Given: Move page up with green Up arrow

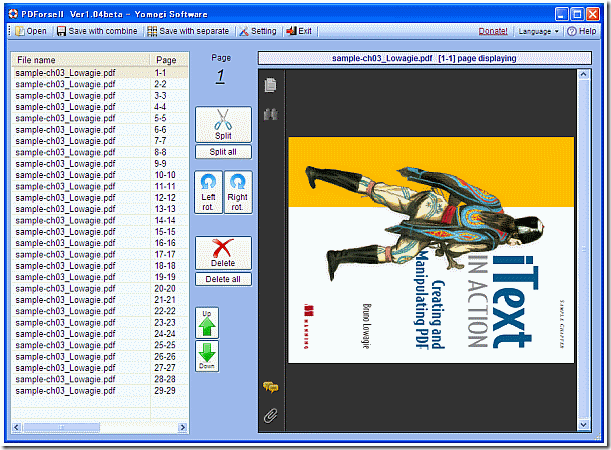Looking at the screenshot, I should point(207,324).
